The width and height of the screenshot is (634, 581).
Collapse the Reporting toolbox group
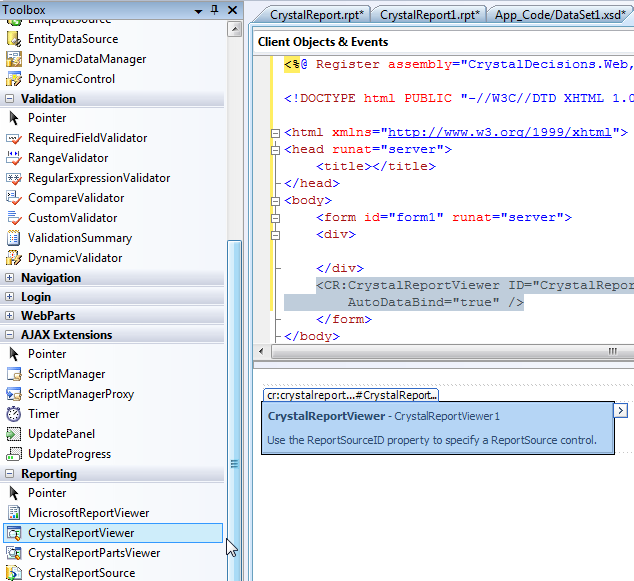[x=10, y=474]
